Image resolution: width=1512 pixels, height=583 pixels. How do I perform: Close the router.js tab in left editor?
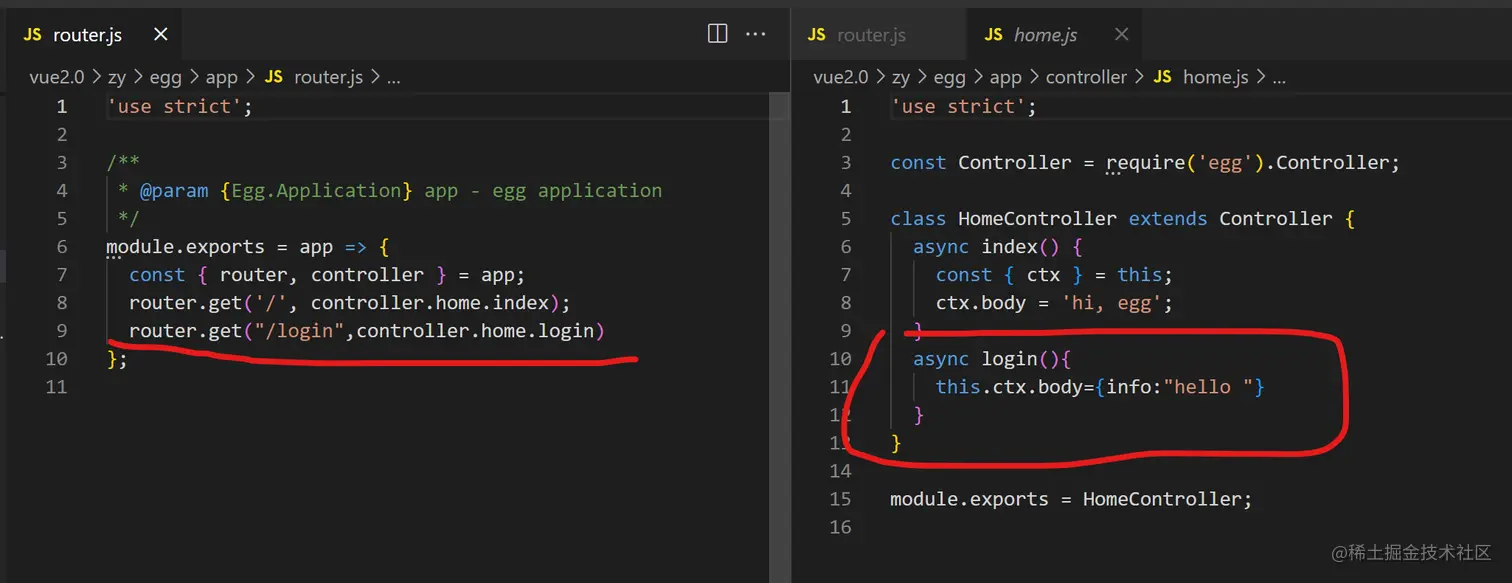coord(160,35)
